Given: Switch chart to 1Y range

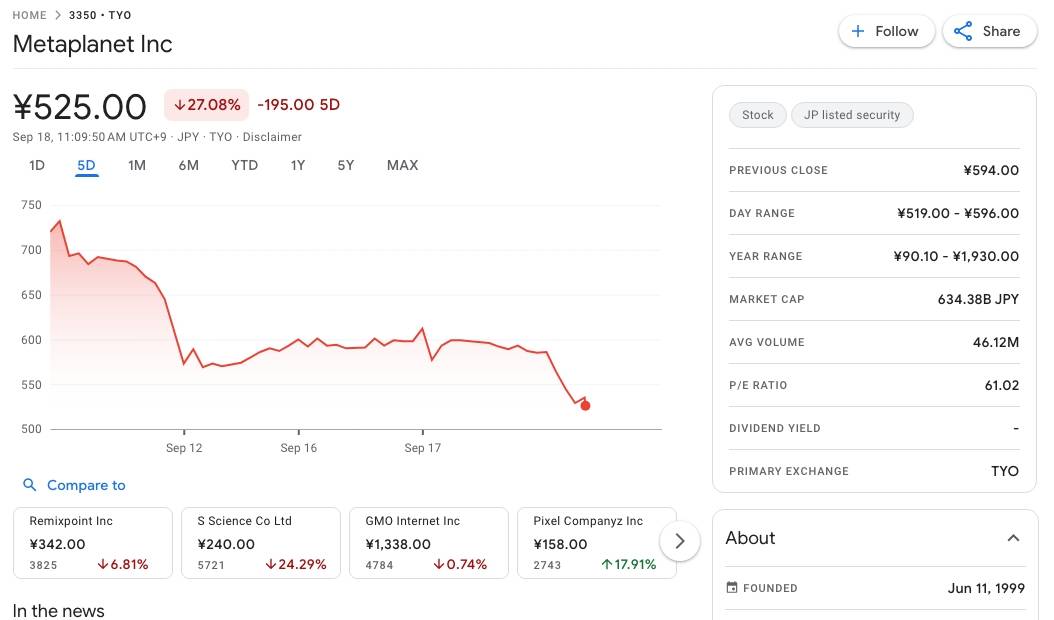Looking at the screenshot, I should (298, 165).
